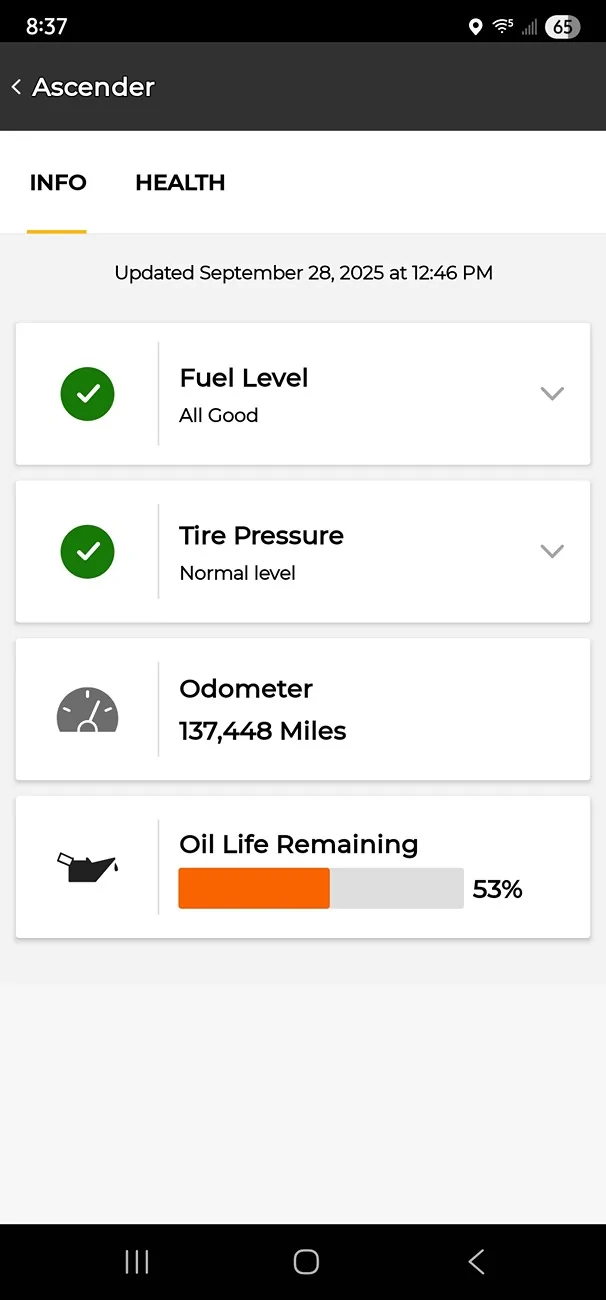Screen dimensions: 606x1300
Task: Tap the green checkmark for Fuel Level
Action: pyautogui.click(x=87, y=394)
